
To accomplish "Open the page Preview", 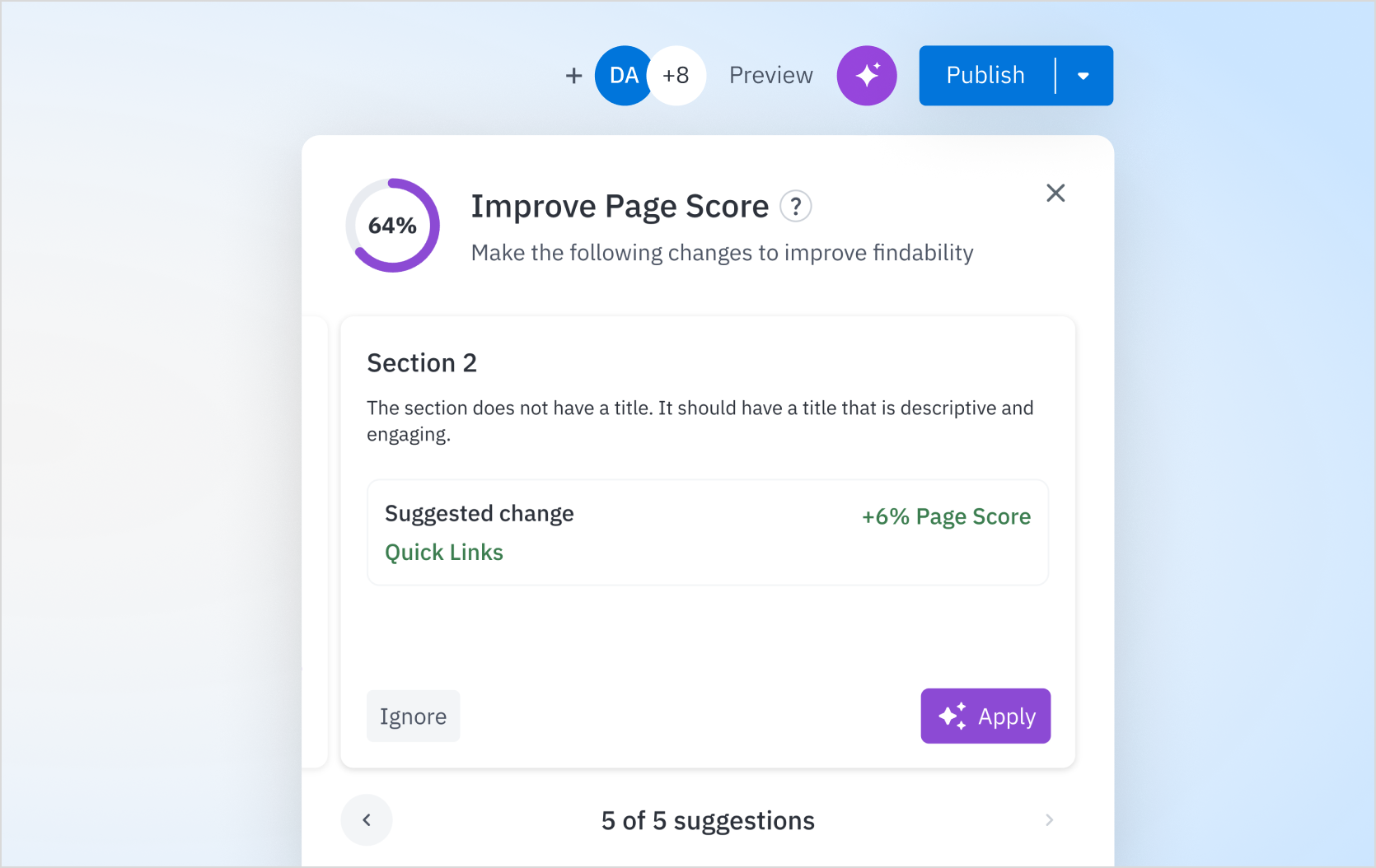I will coord(771,76).
